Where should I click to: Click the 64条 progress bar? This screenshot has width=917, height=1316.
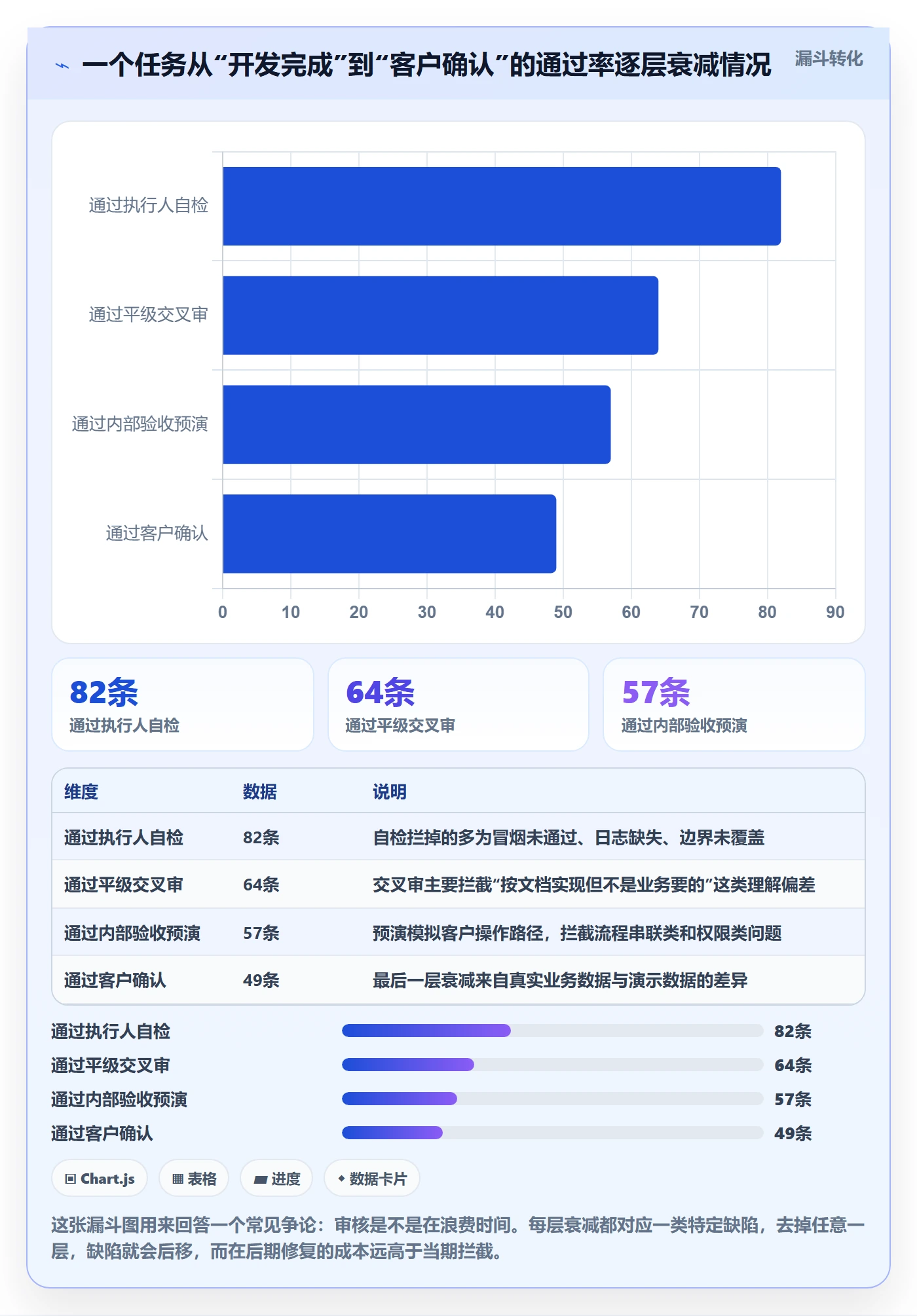(x=553, y=1065)
